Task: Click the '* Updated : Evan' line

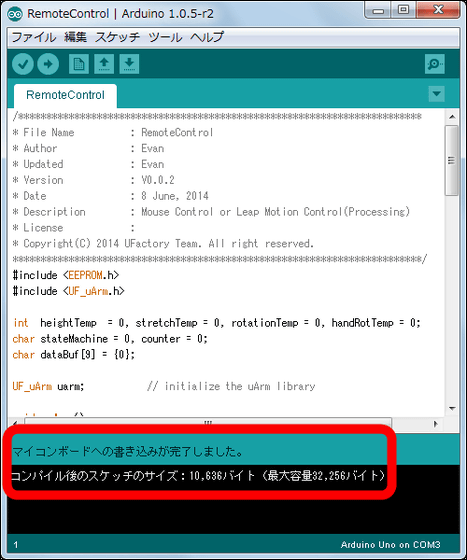Action: [x=88, y=164]
